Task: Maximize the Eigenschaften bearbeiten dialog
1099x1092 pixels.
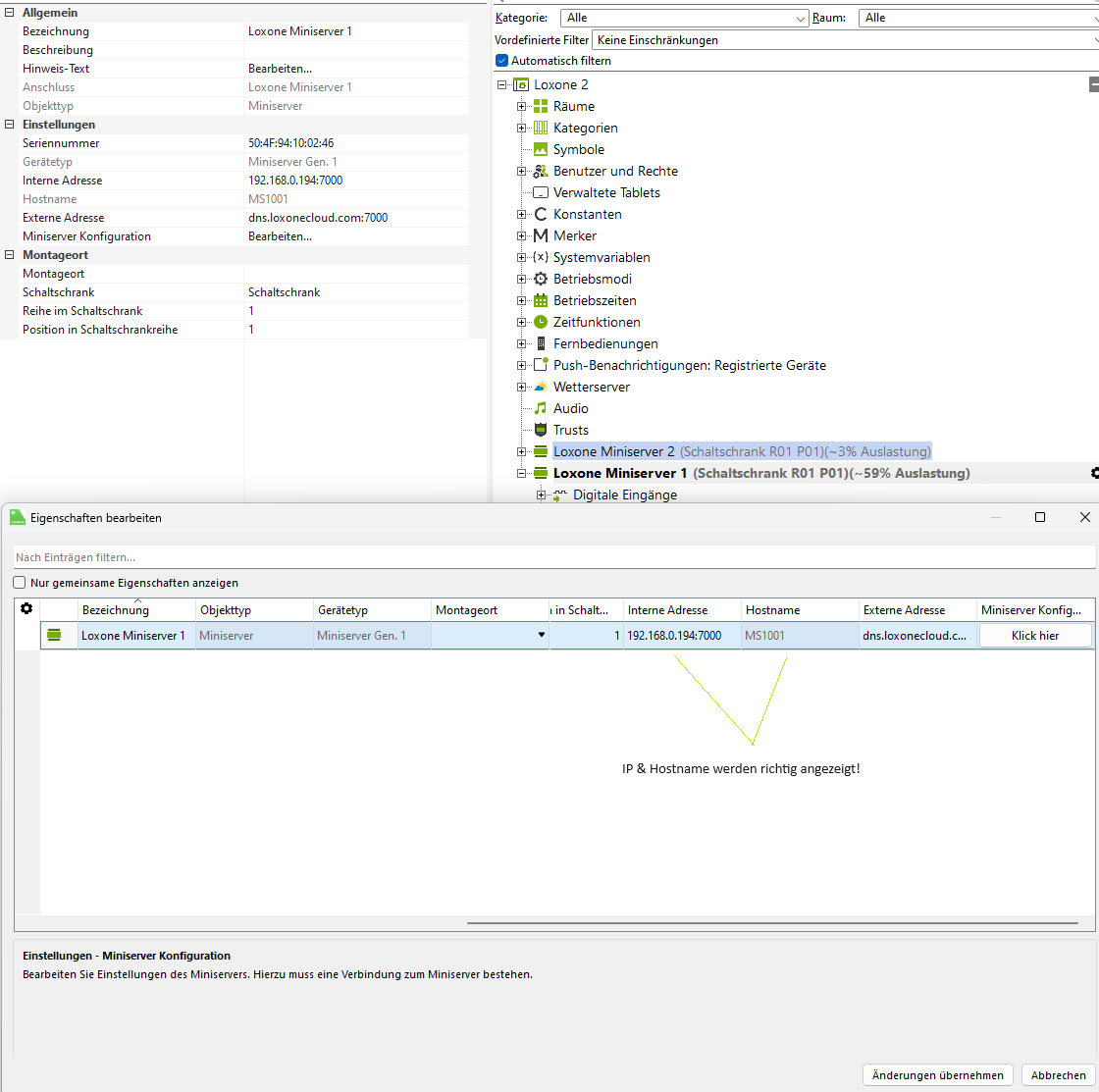Action: (1040, 517)
